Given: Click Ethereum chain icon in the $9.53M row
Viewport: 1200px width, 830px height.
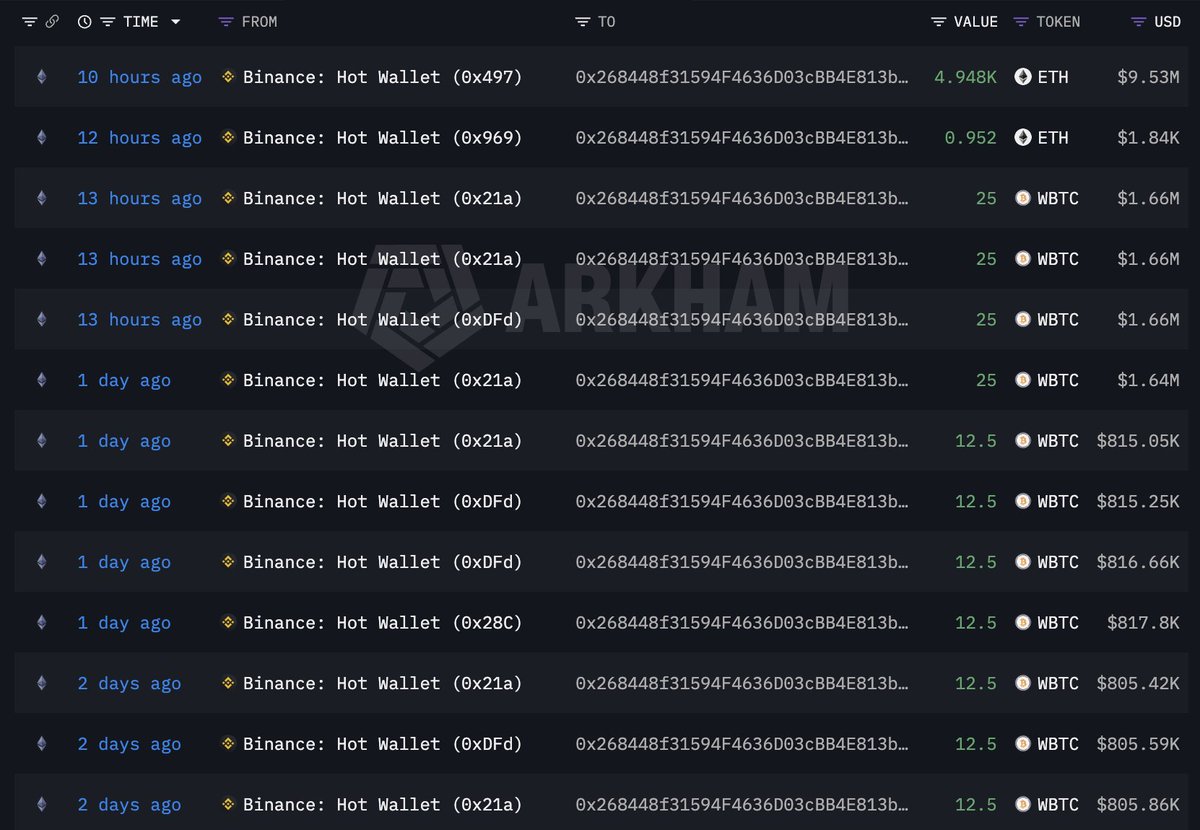Looking at the screenshot, I should coord(41,77).
